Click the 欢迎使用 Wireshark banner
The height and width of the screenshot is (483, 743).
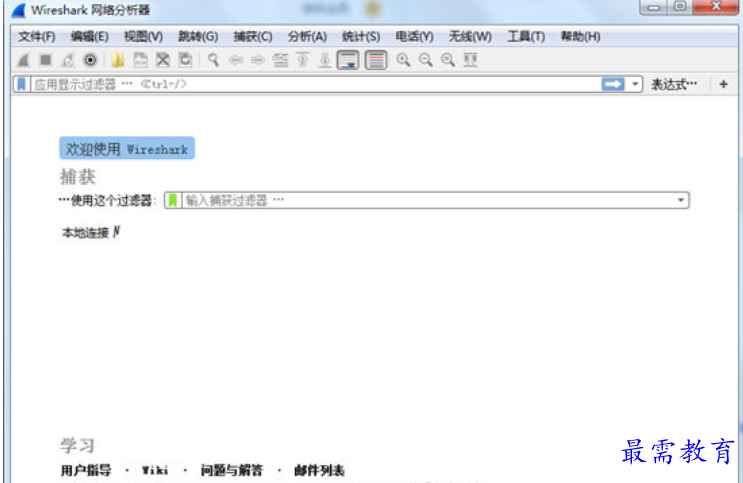click(127, 148)
